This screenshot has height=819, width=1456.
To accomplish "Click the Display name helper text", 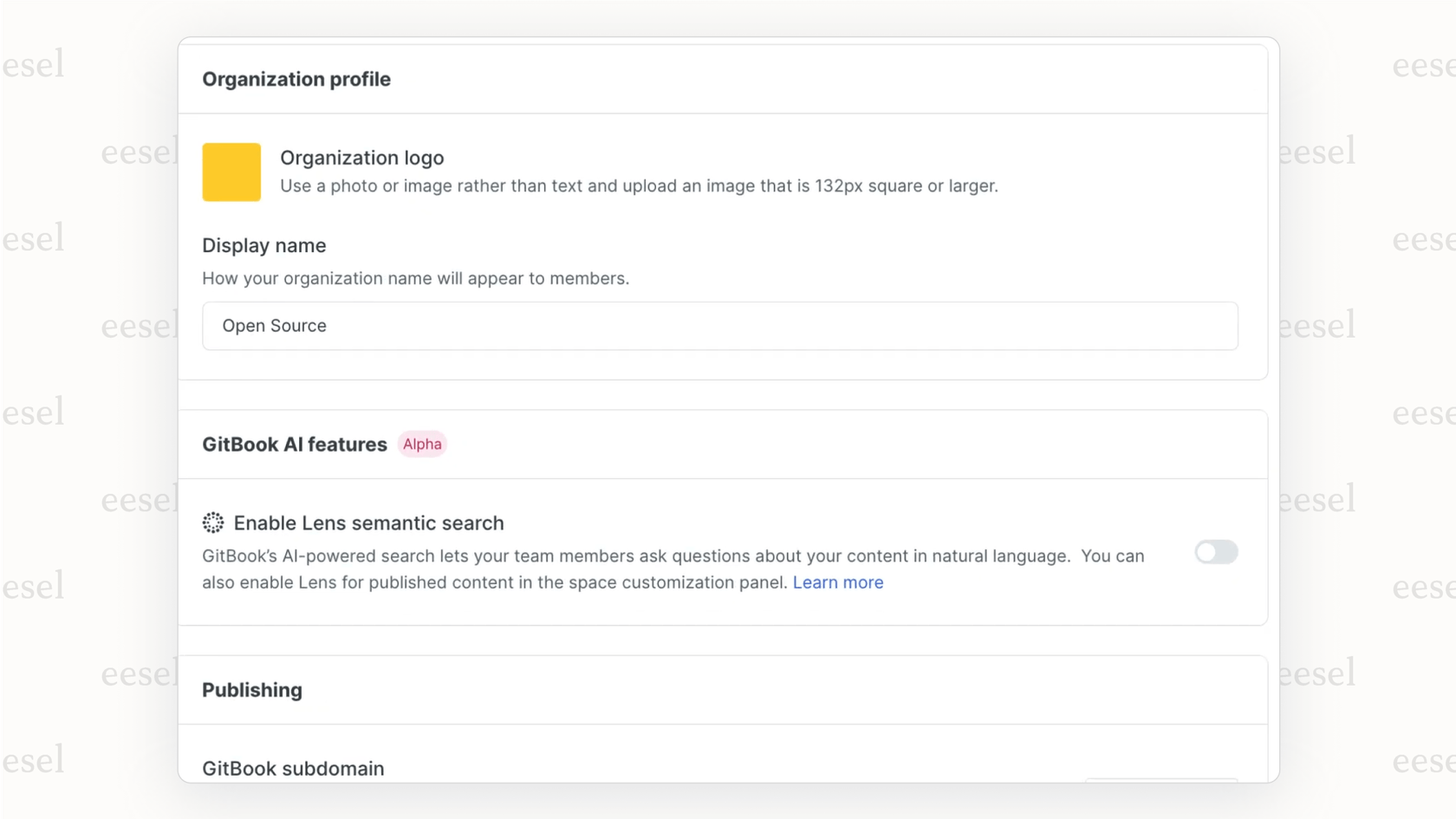I will [416, 278].
